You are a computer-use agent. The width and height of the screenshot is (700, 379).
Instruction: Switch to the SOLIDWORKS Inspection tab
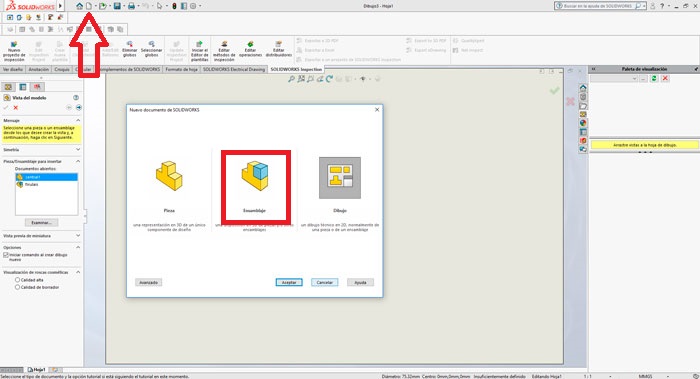[296, 70]
